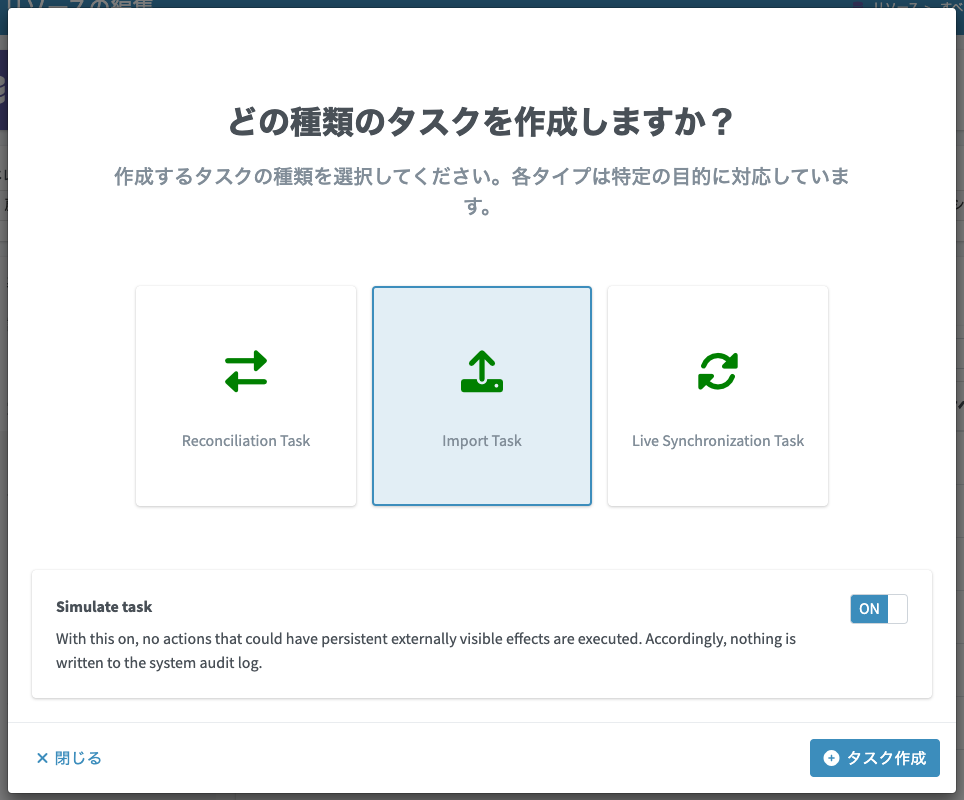The image size is (964, 800).
Task: Close the dialog with 閉じる
Action: pos(69,758)
